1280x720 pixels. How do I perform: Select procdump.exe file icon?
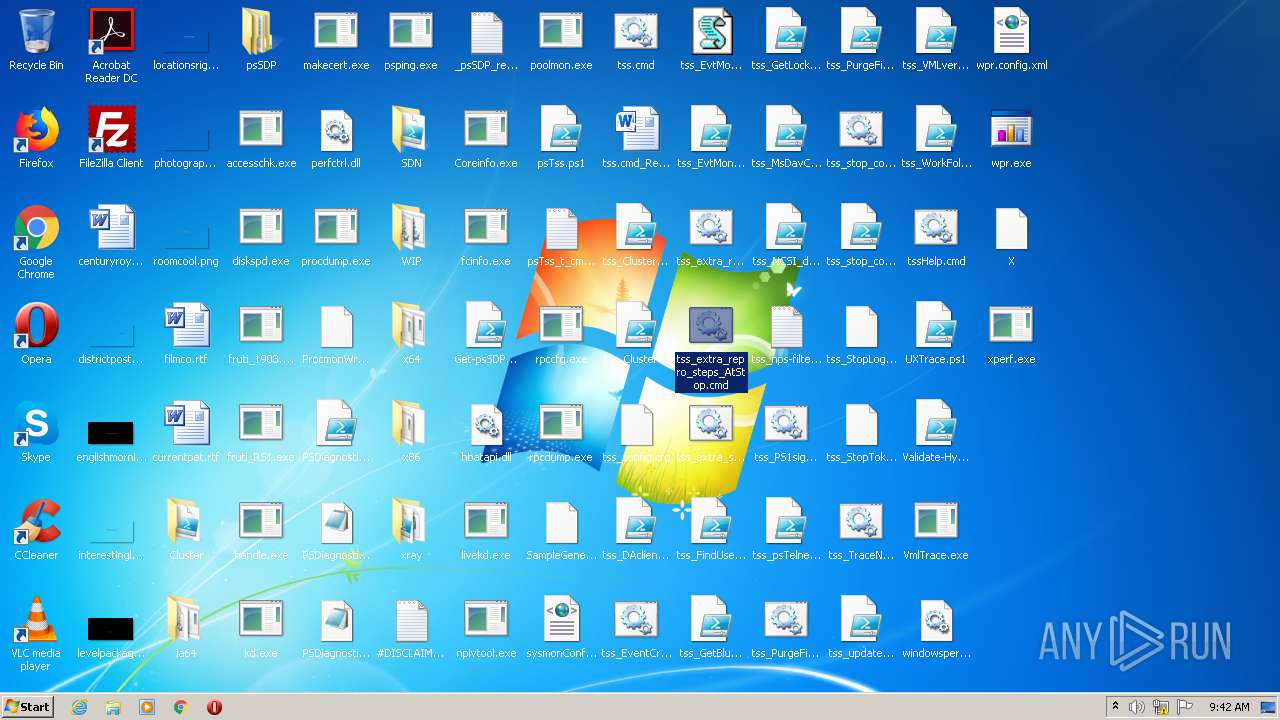pyautogui.click(x=336, y=229)
